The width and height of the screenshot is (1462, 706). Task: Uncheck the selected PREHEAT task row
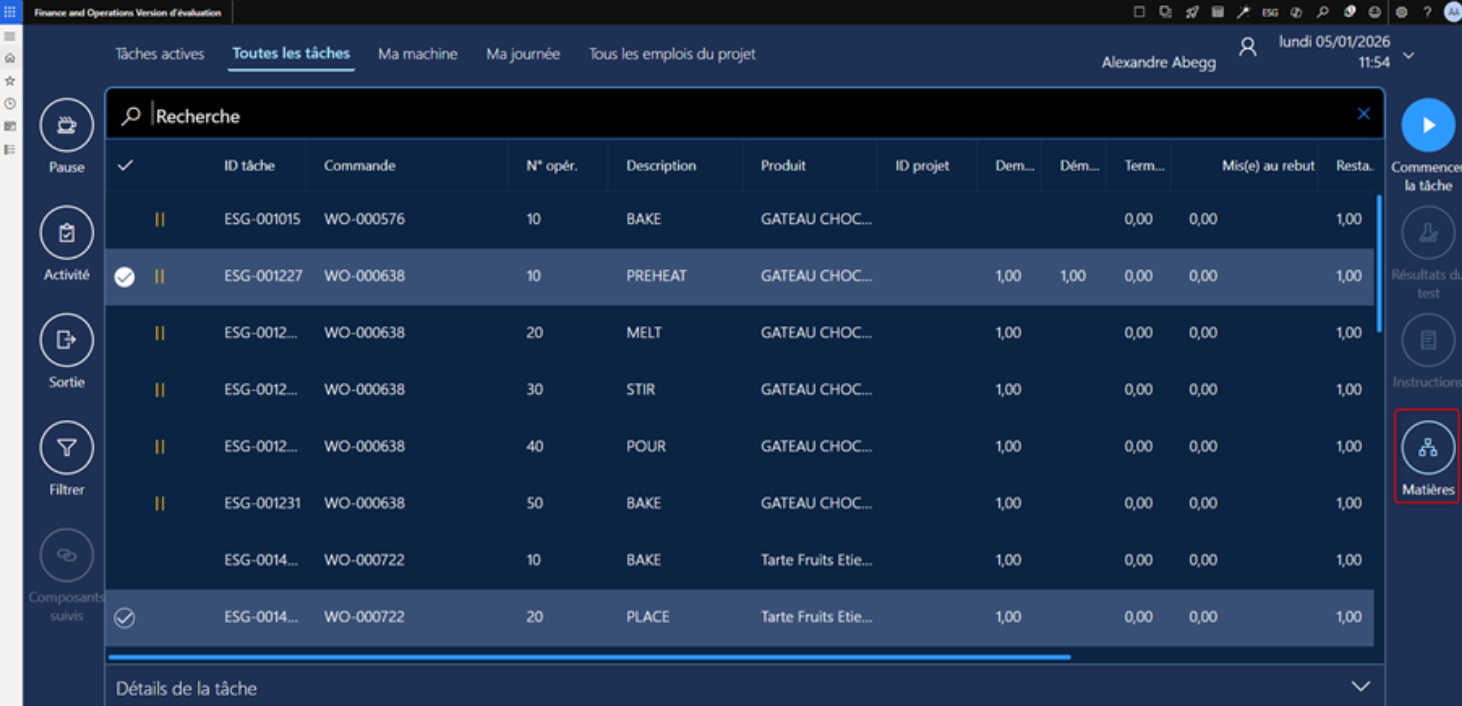[124, 277]
